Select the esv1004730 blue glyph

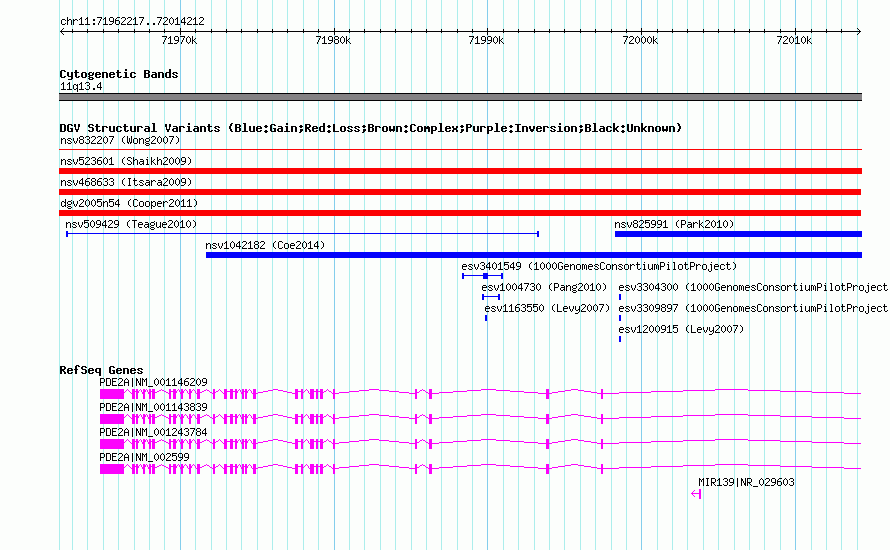point(491,297)
